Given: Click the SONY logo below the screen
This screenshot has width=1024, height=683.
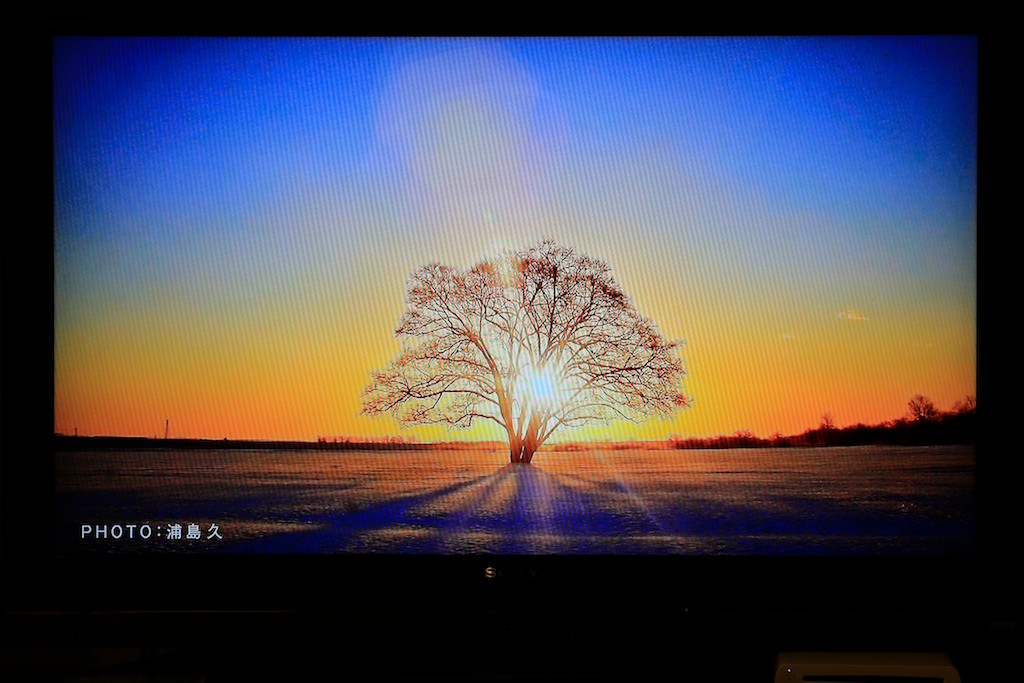Looking at the screenshot, I should (511, 573).
